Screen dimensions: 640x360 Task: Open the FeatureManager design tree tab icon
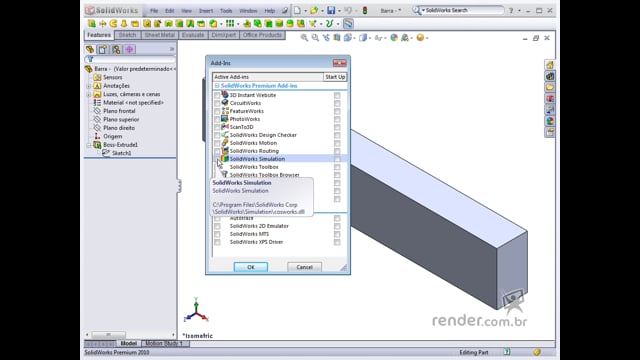click(x=90, y=49)
